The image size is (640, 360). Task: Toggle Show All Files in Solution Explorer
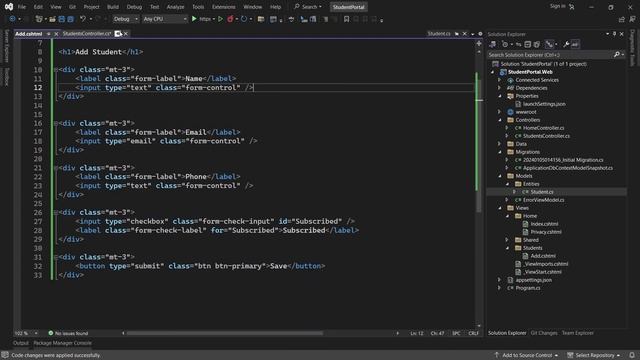click(x=537, y=44)
